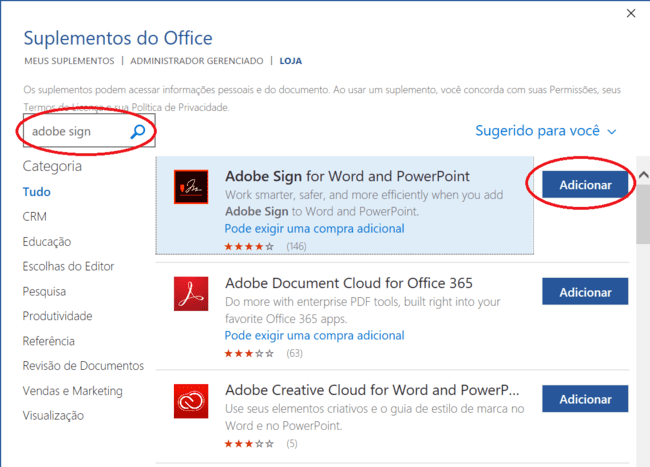Image resolution: width=650 pixels, height=467 pixels.
Task: Select the Visualização category
Action: pos(53,416)
